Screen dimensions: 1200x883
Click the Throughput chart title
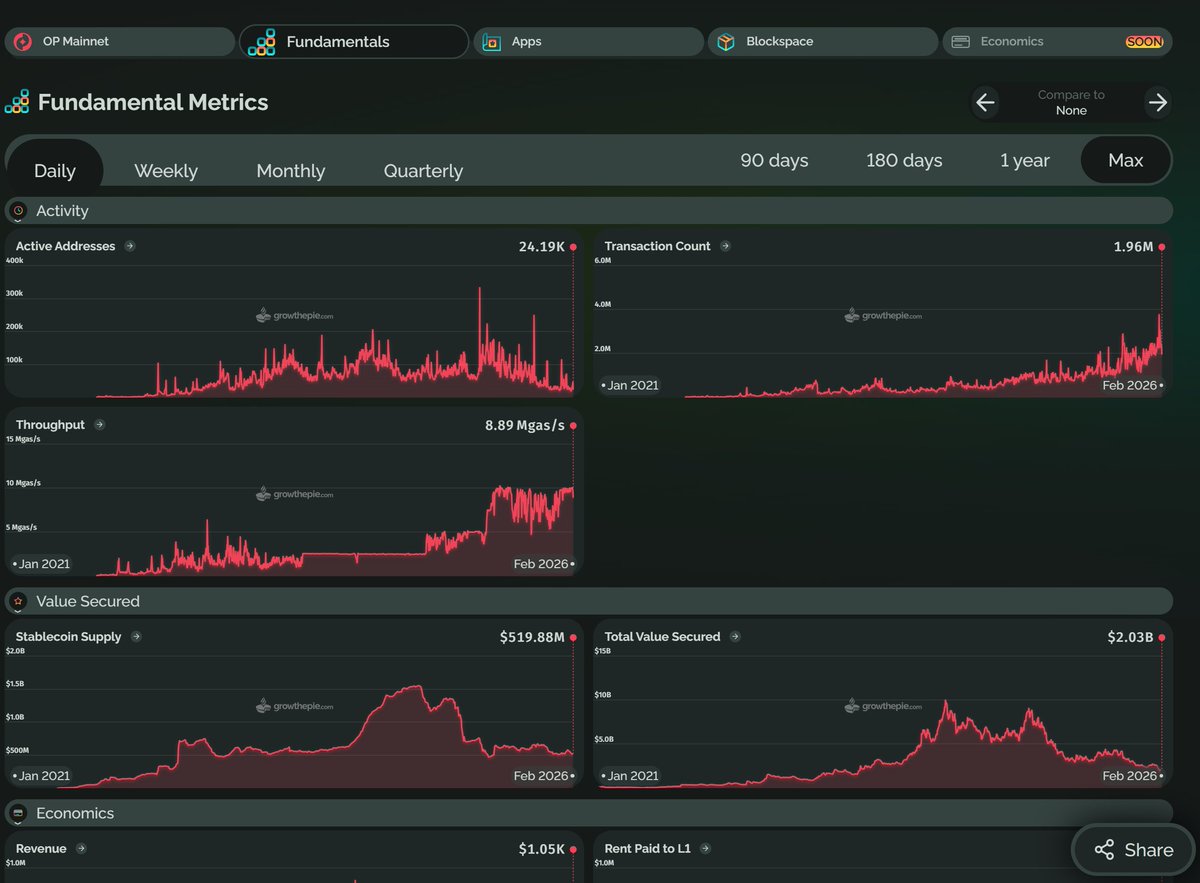pyautogui.click(x=50, y=425)
